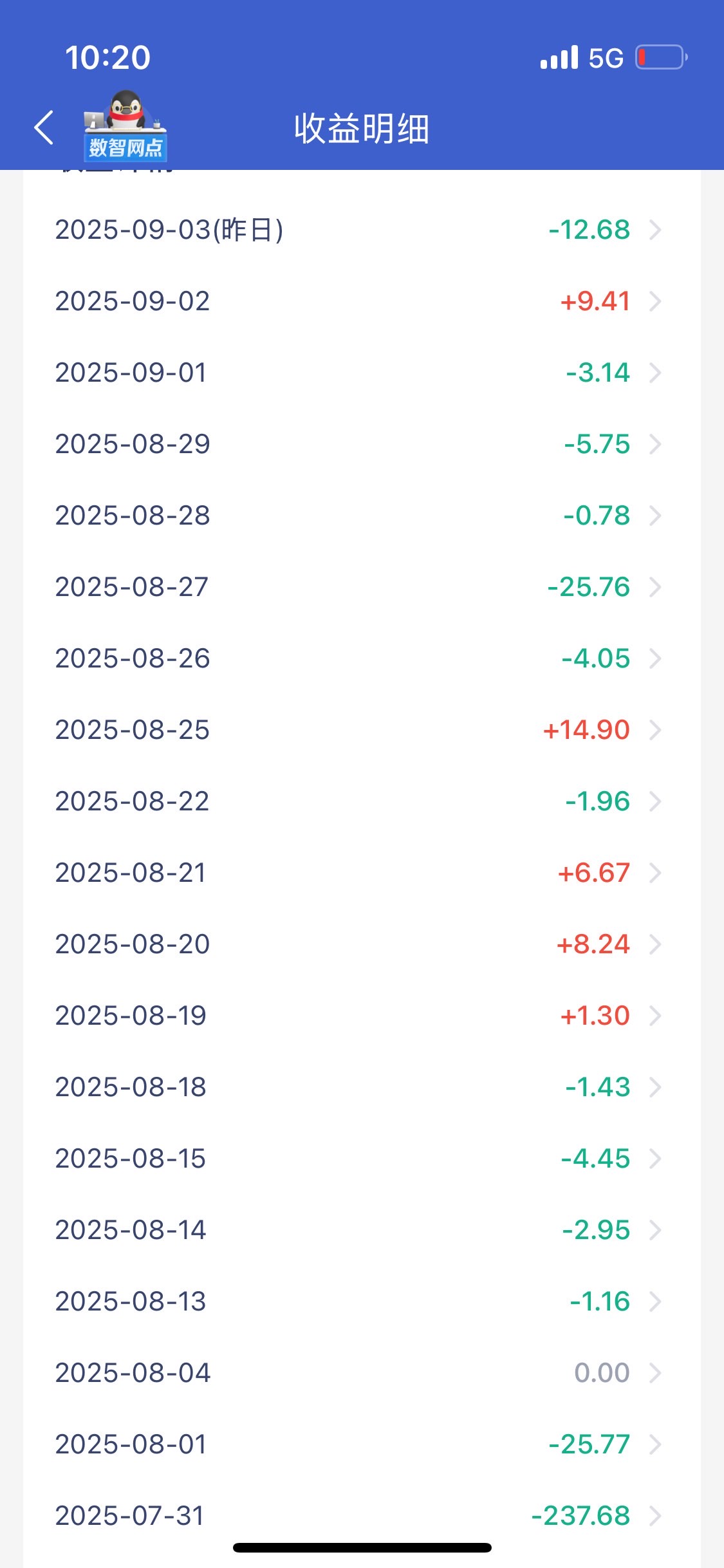Open the 数智网点 penguin assistant icon
The height and width of the screenshot is (1568, 724).
pos(125,126)
